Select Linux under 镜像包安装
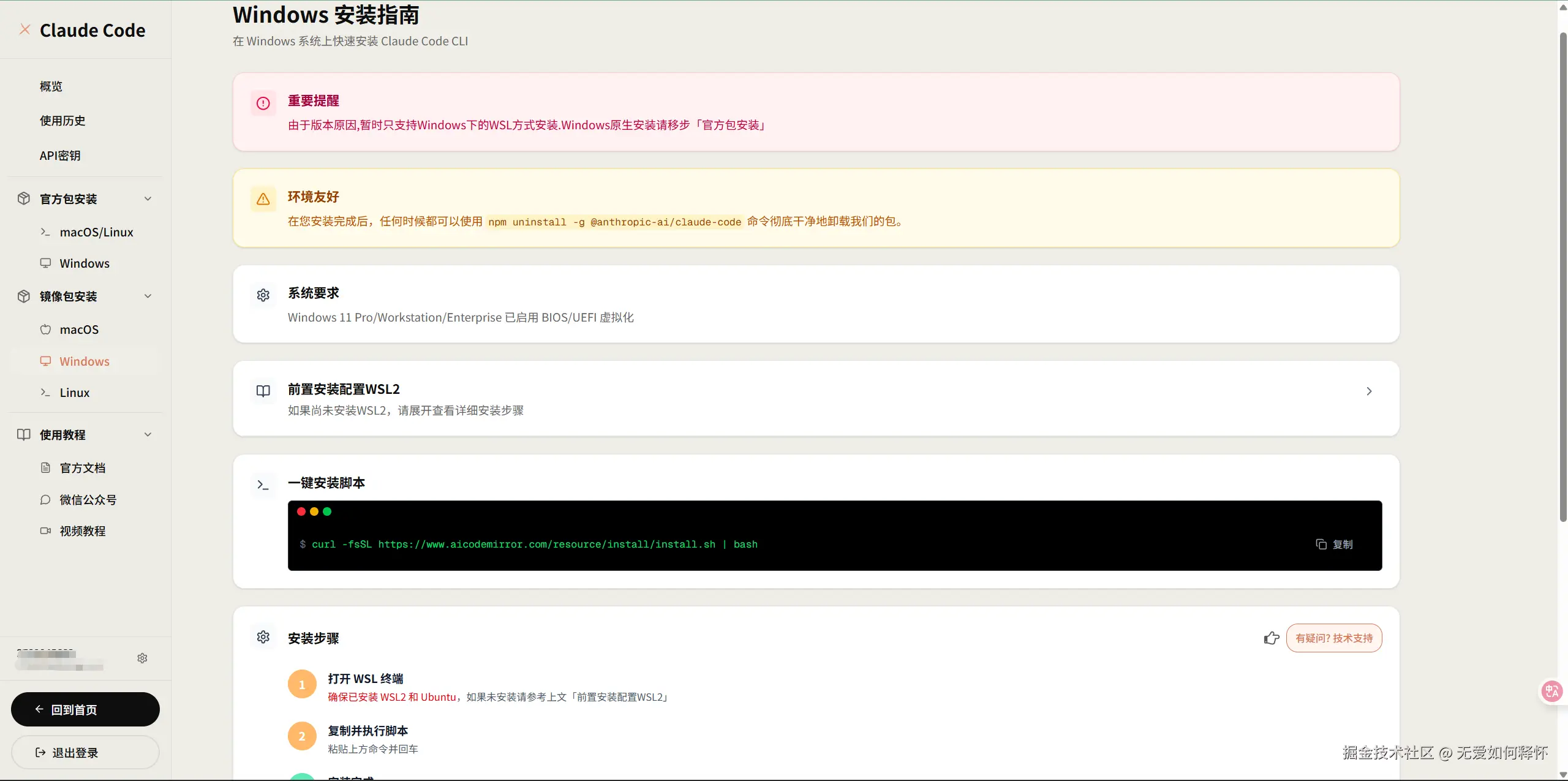The width and height of the screenshot is (1568, 781). [75, 393]
